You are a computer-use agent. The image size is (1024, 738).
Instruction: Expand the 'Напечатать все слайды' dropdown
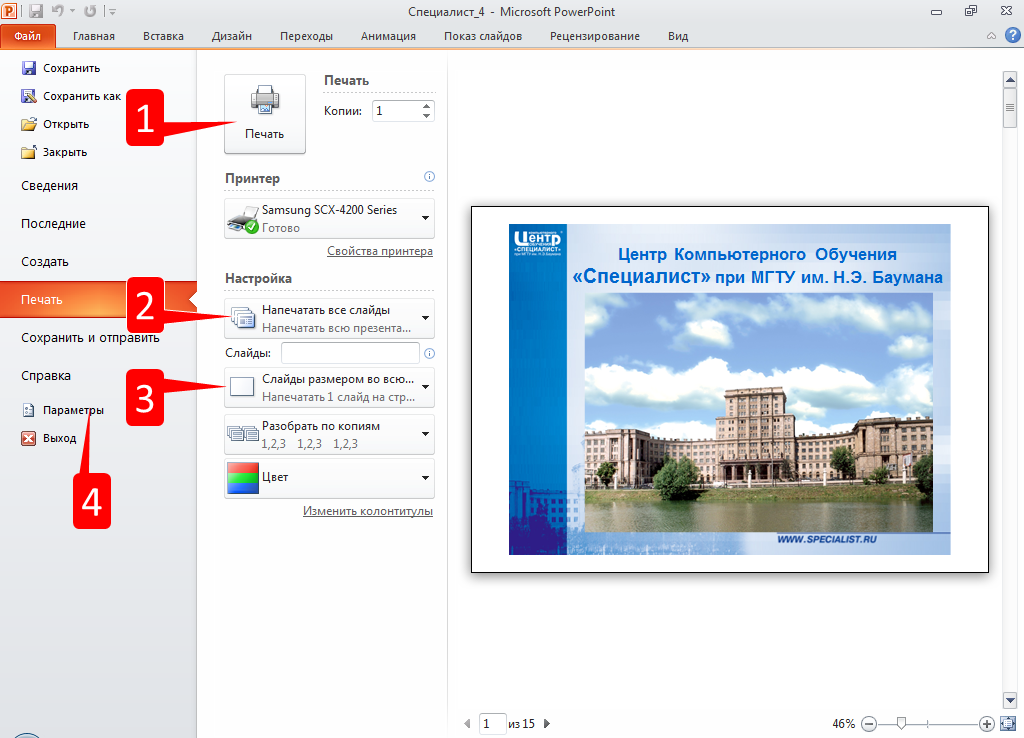(329, 318)
